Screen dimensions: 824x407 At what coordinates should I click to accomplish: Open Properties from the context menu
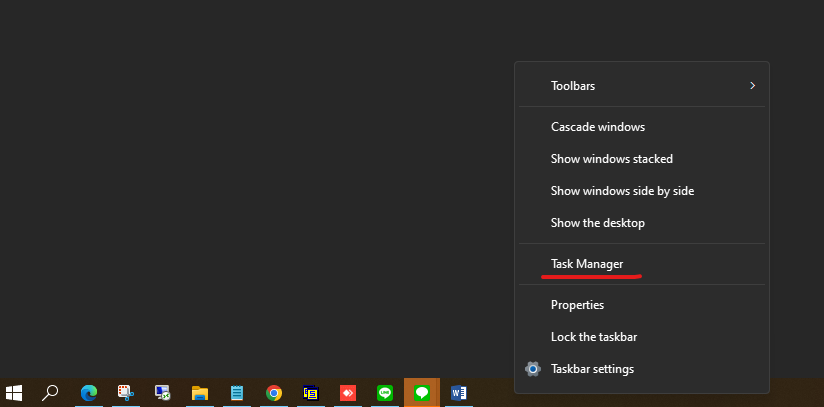point(577,304)
